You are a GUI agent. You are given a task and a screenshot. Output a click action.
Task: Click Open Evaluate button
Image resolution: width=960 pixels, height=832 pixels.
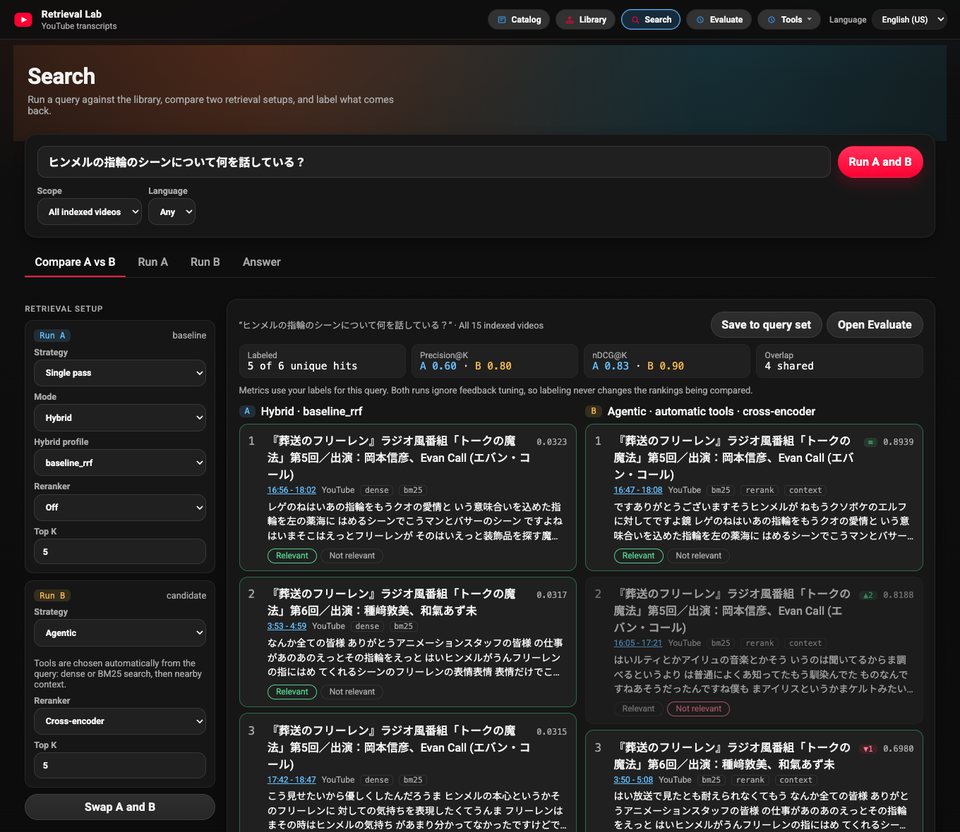[874, 324]
